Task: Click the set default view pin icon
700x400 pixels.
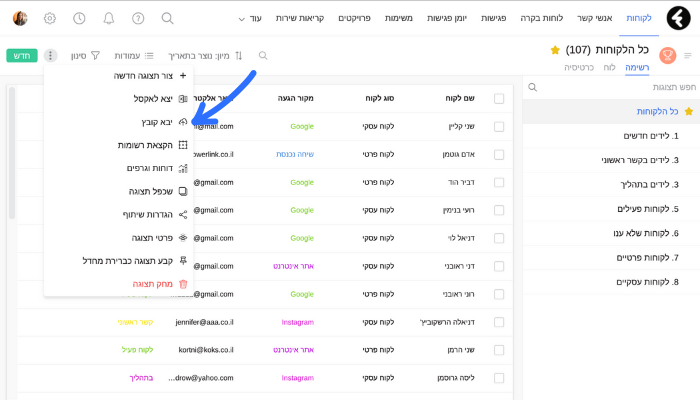Action: [x=183, y=261]
